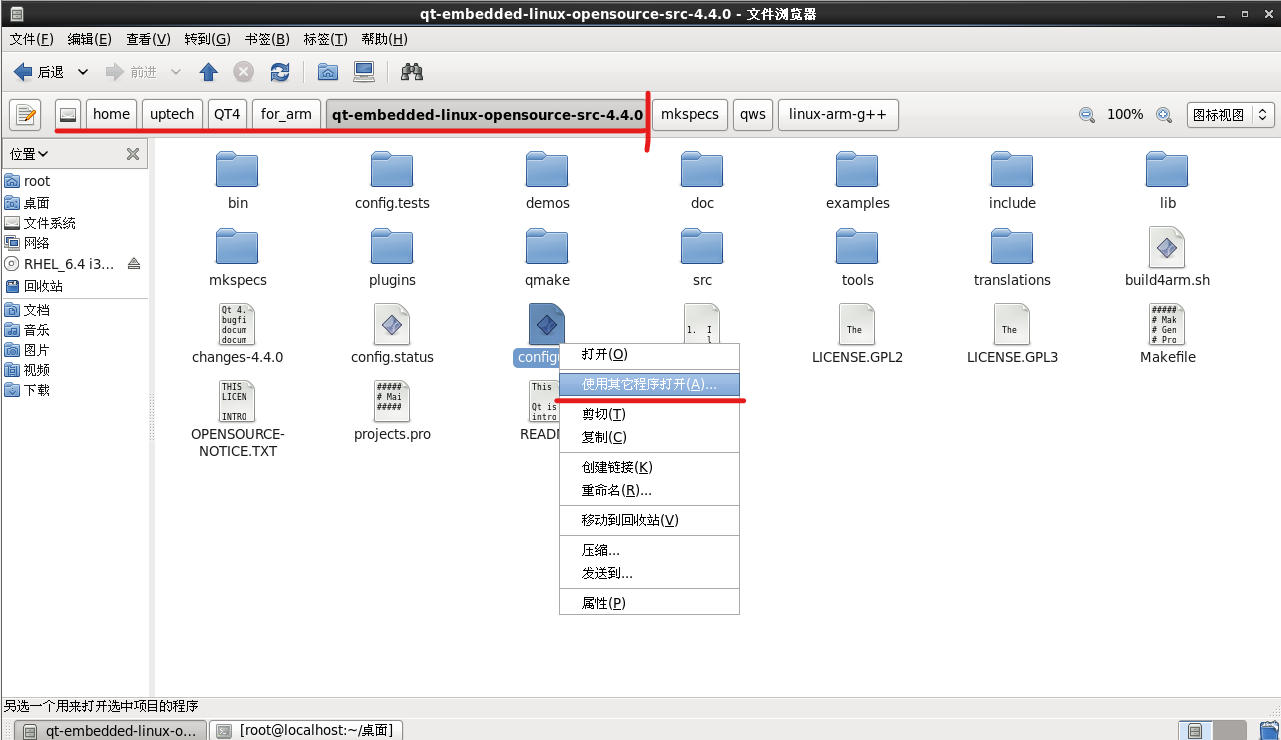Go to the for_arm path segment
1281x740 pixels.
tap(286, 115)
